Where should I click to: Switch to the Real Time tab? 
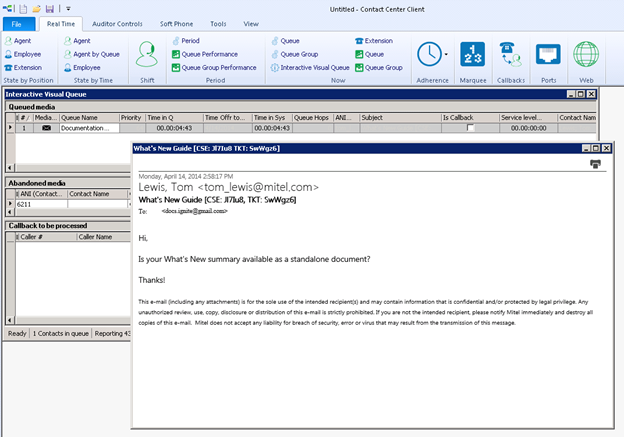click(x=60, y=24)
